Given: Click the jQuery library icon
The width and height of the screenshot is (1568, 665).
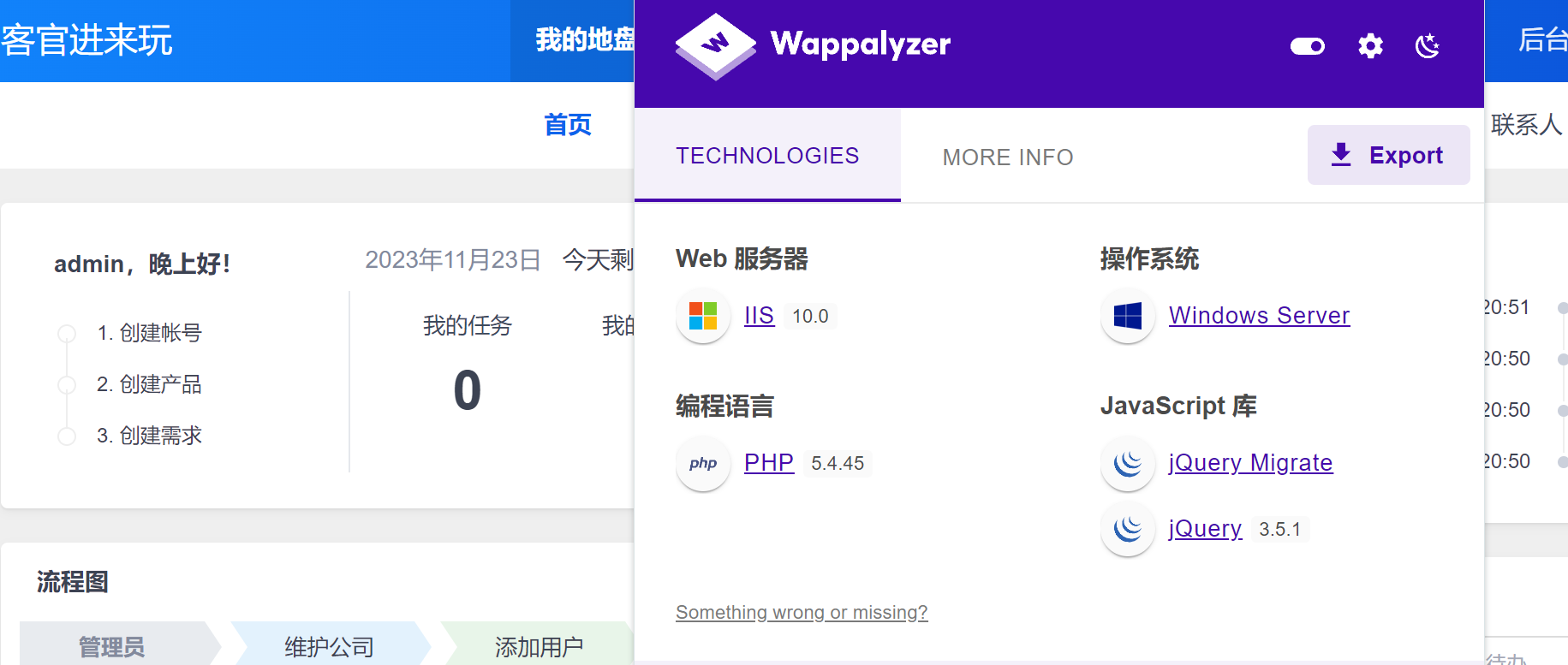Looking at the screenshot, I should (1128, 529).
